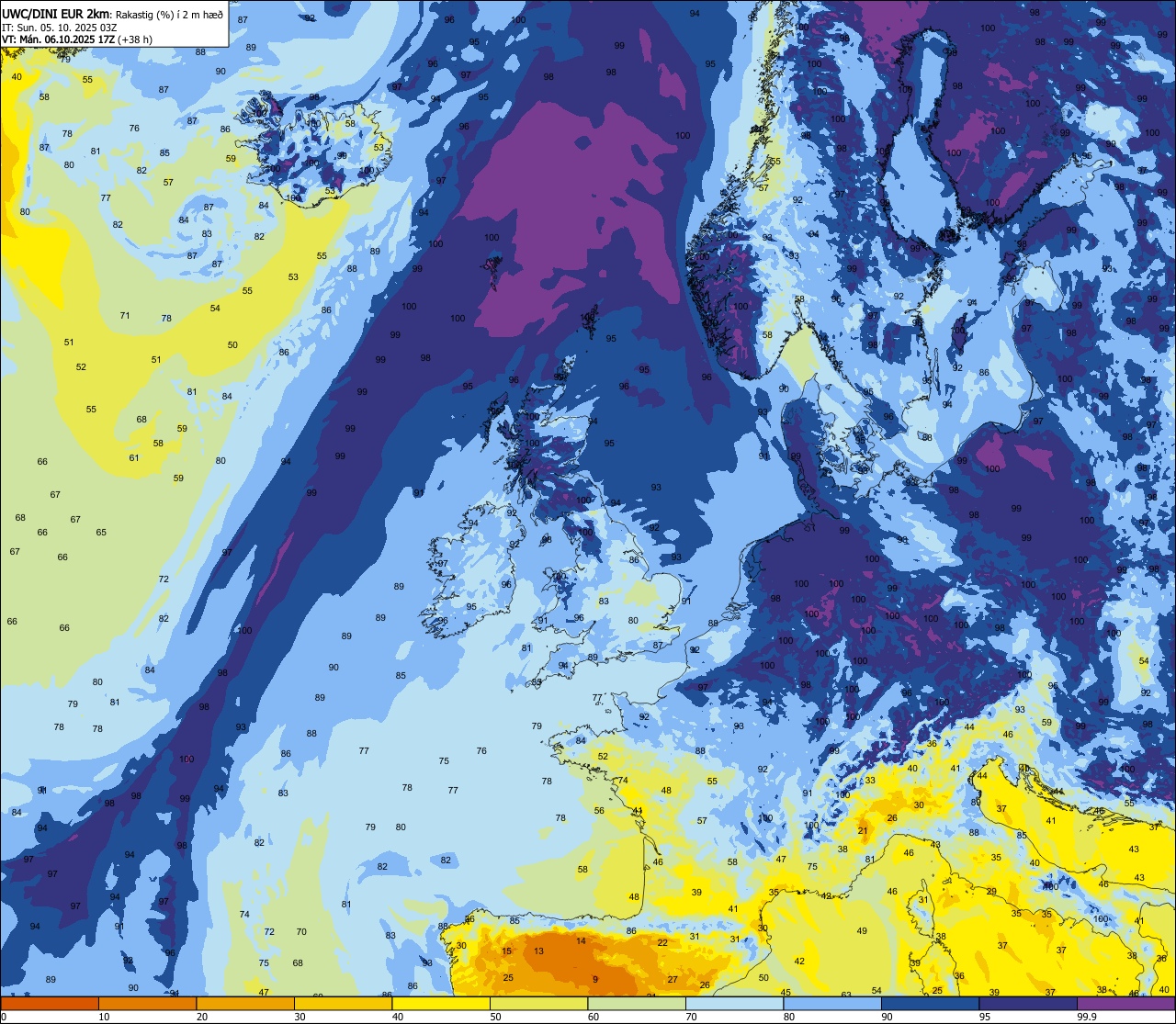
Task: Click the value '56' on French coast
Action: (599, 810)
